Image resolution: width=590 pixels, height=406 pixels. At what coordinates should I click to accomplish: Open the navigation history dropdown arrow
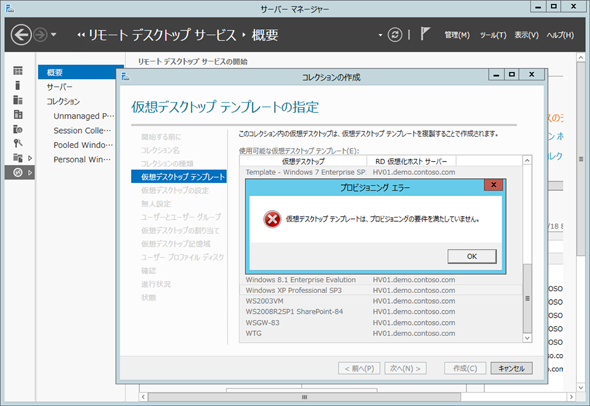[x=53, y=35]
